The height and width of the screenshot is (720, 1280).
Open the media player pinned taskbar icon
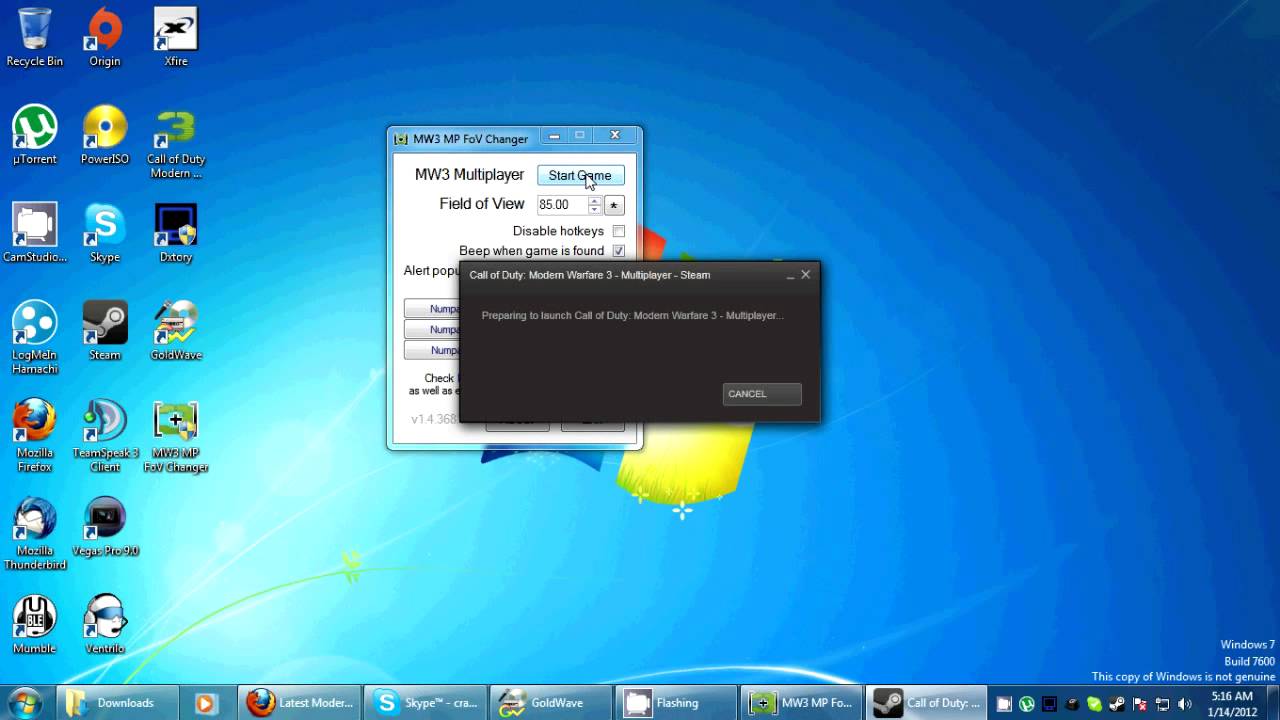[x=205, y=703]
